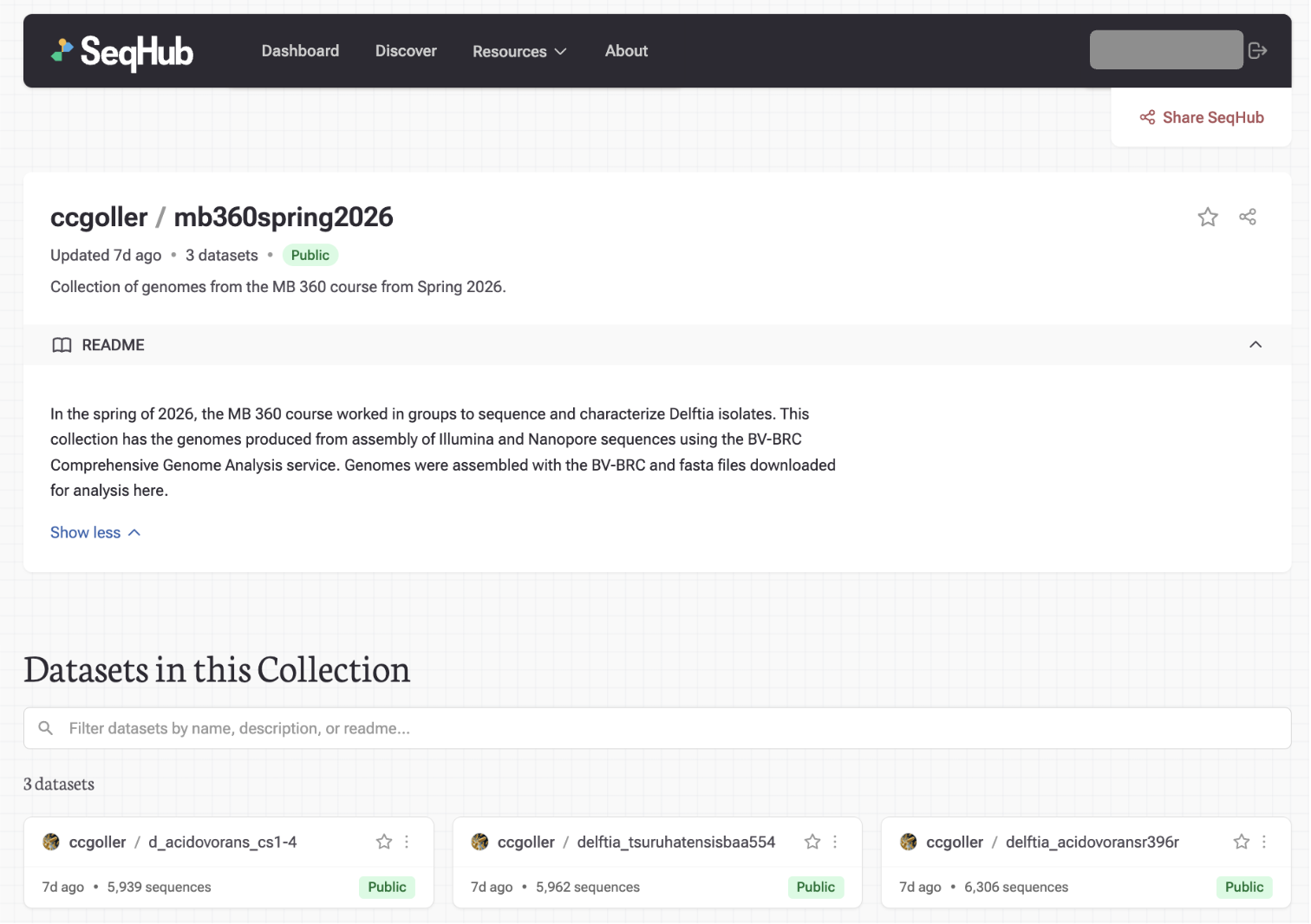
Task: Click Public badge on delftia_acidovoransr396r card
Action: click(1244, 887)
